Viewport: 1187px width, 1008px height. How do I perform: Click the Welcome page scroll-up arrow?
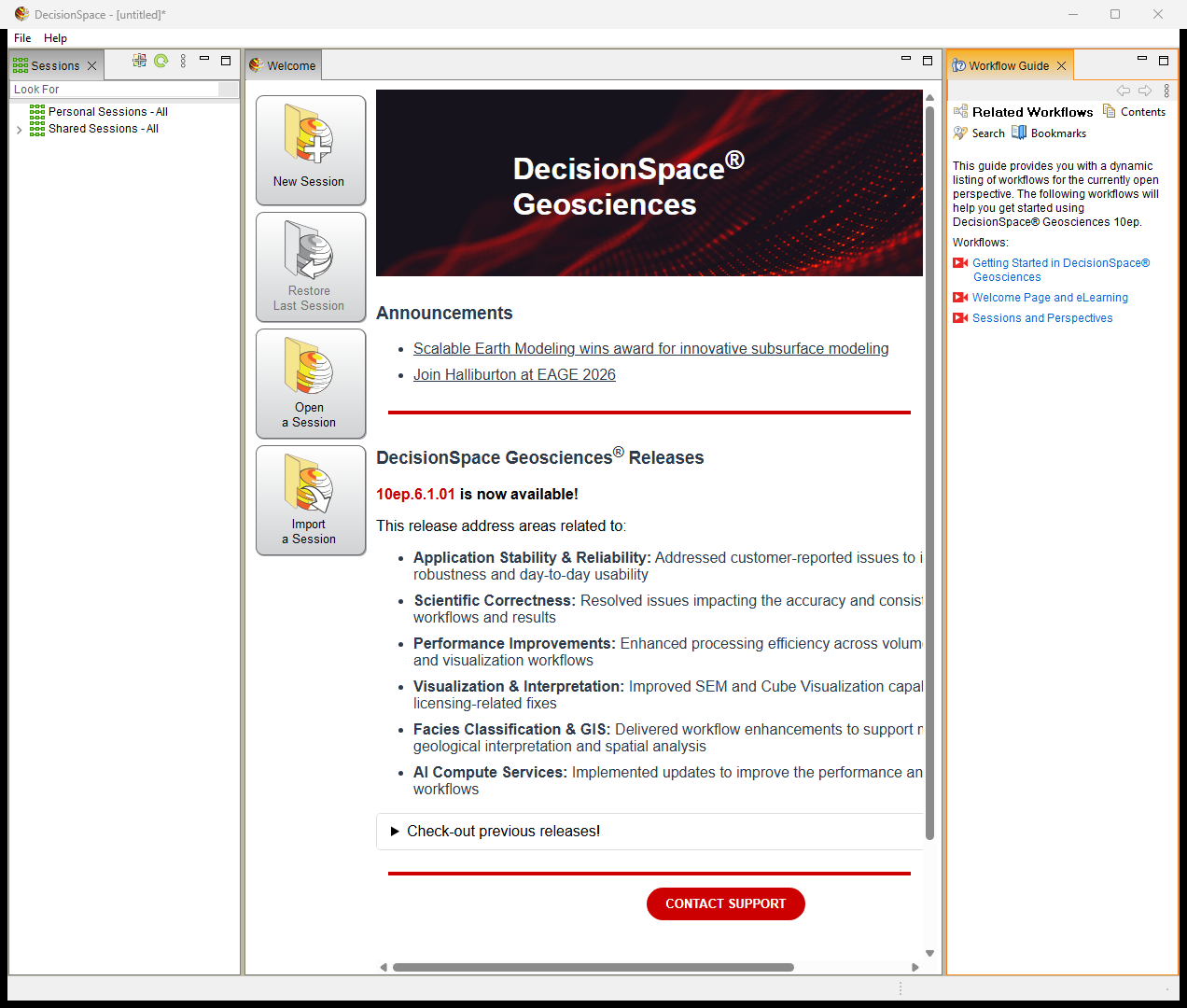(x=929, y=97)
